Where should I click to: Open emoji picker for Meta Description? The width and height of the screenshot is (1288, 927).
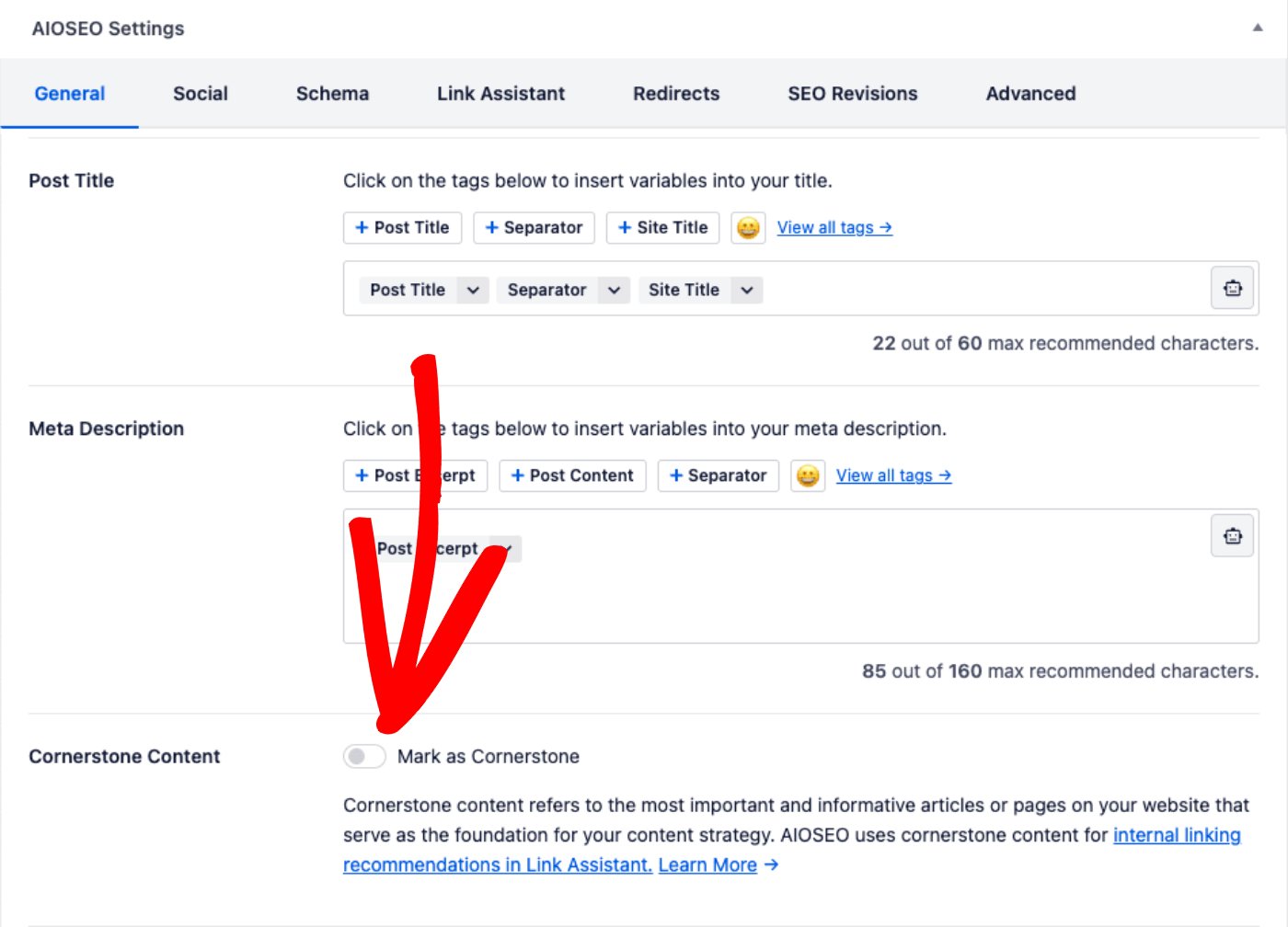point(808,475)
